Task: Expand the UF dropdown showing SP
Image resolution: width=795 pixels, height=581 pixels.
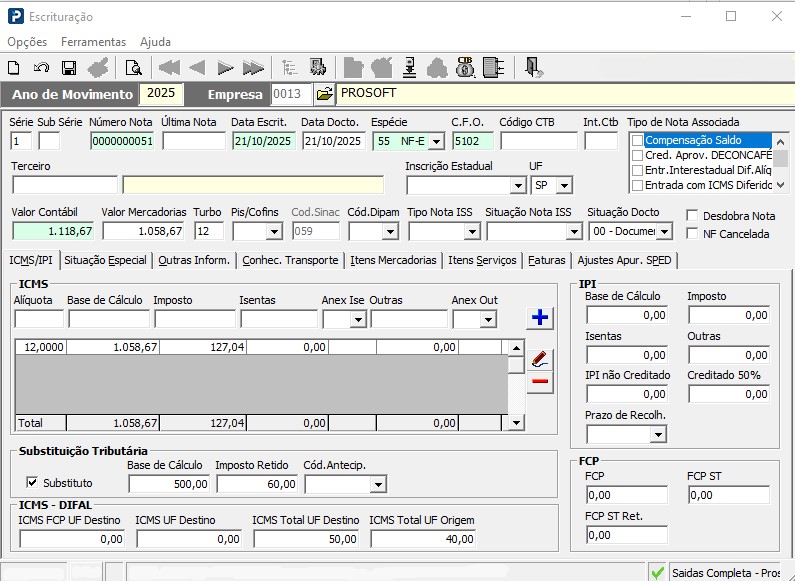Action: coord(565,186)
